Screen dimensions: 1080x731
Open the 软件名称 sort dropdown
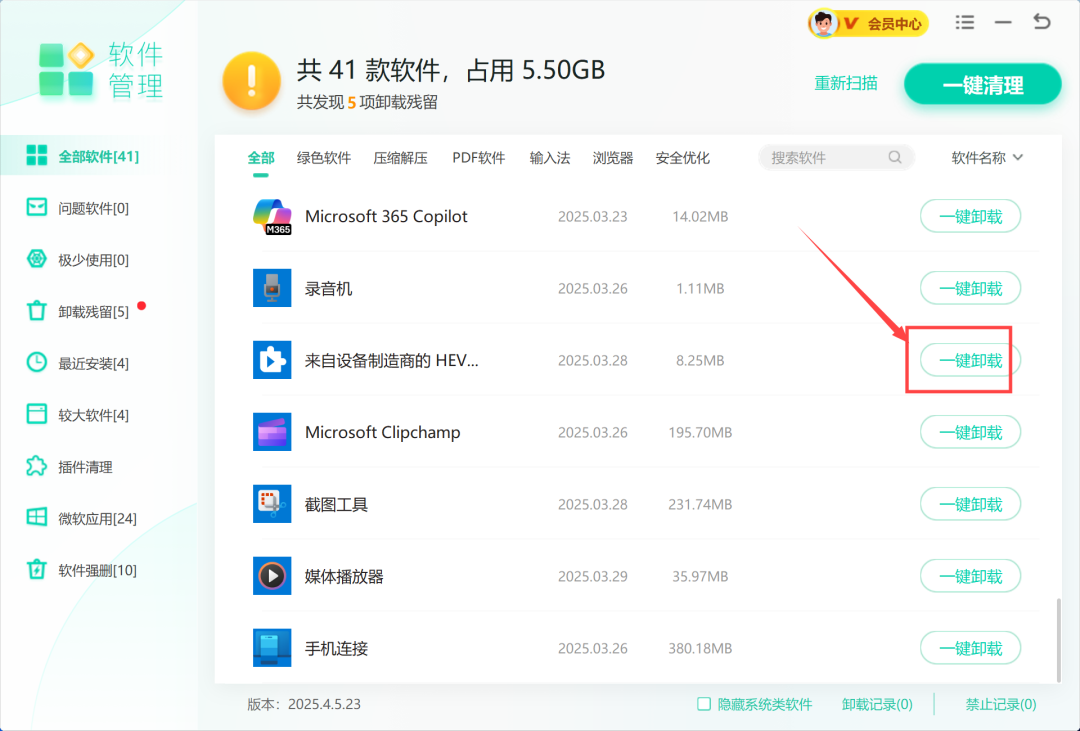(x=987, y=158)
